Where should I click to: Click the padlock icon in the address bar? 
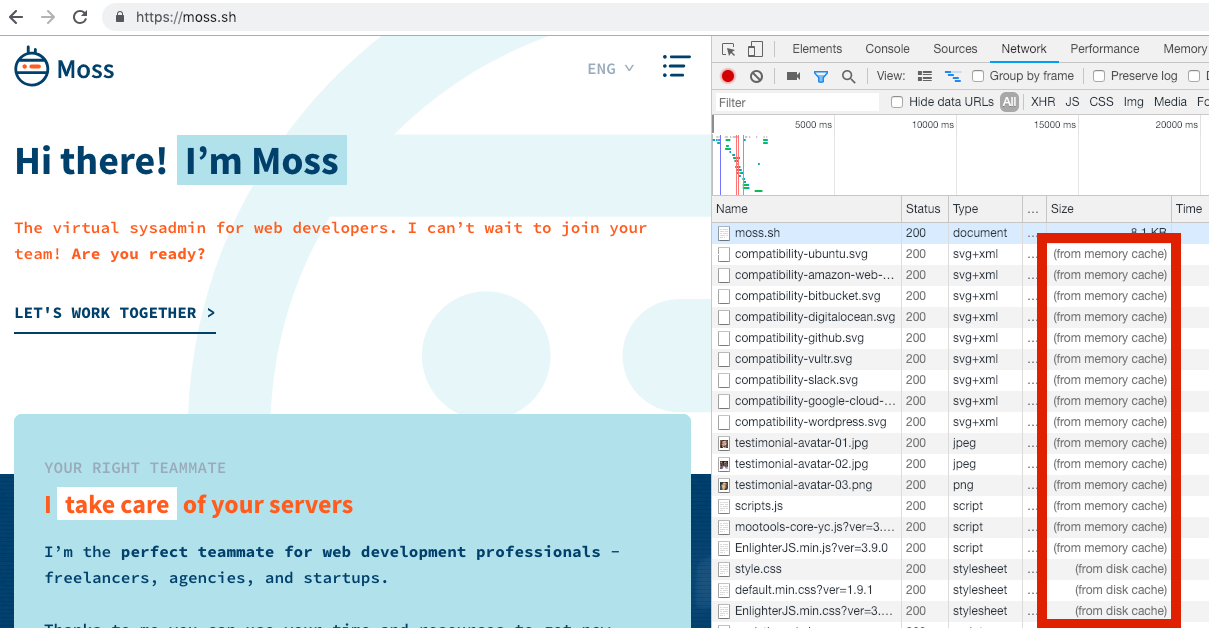click(120, 17)
